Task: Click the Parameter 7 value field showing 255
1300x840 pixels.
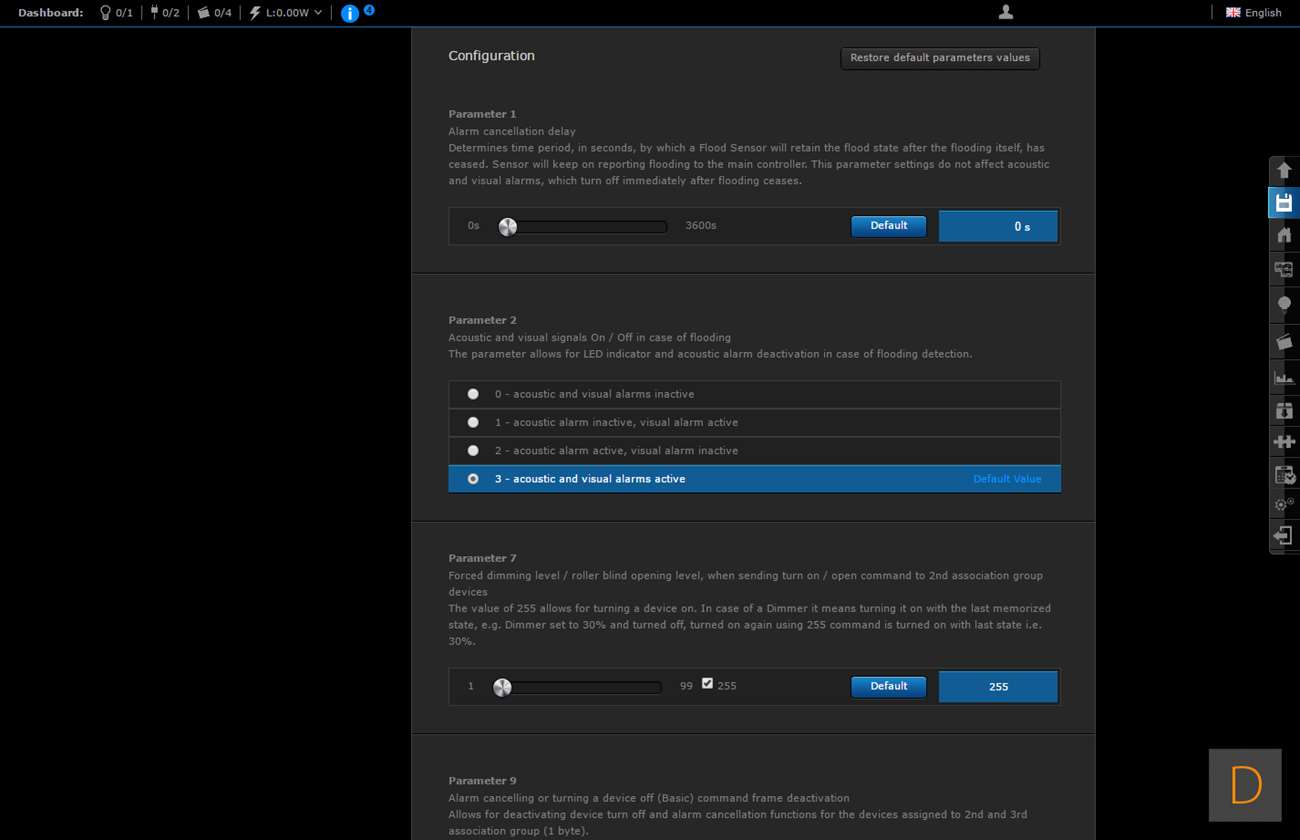Action: coord(997,687)
